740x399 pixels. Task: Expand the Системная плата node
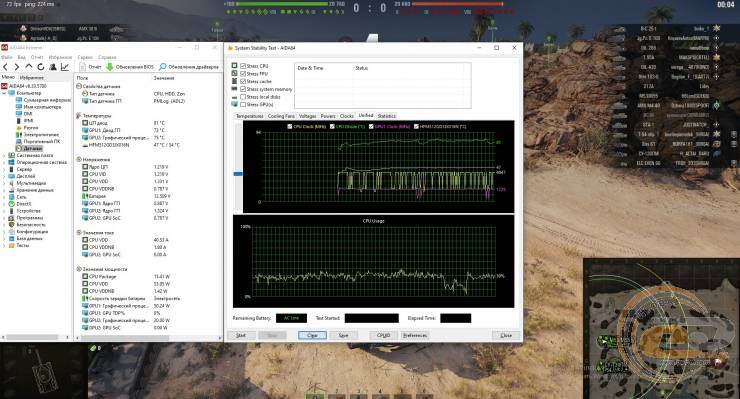pos(4,155)
